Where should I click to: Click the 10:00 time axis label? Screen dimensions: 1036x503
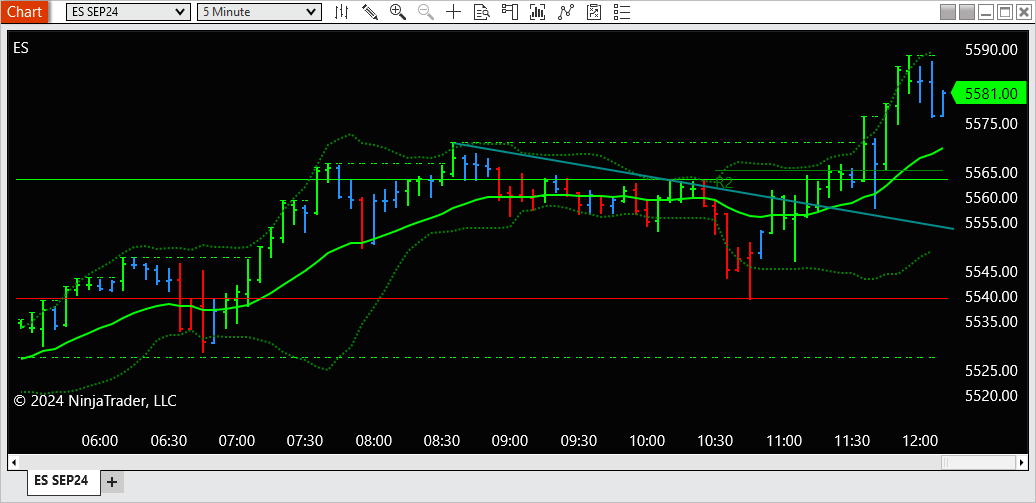646,441
